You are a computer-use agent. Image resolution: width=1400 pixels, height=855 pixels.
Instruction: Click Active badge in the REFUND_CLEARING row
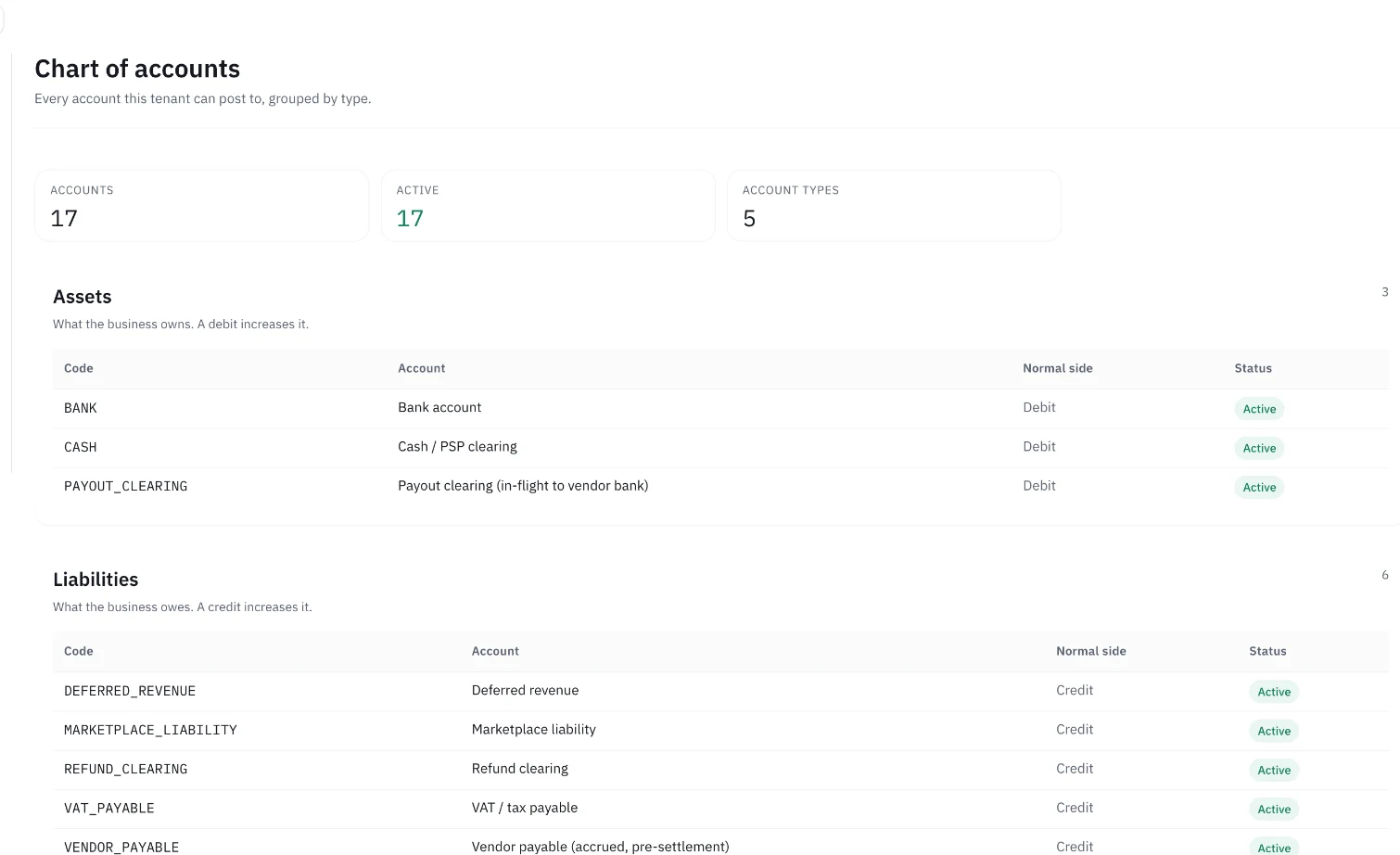click(1274, 770)
